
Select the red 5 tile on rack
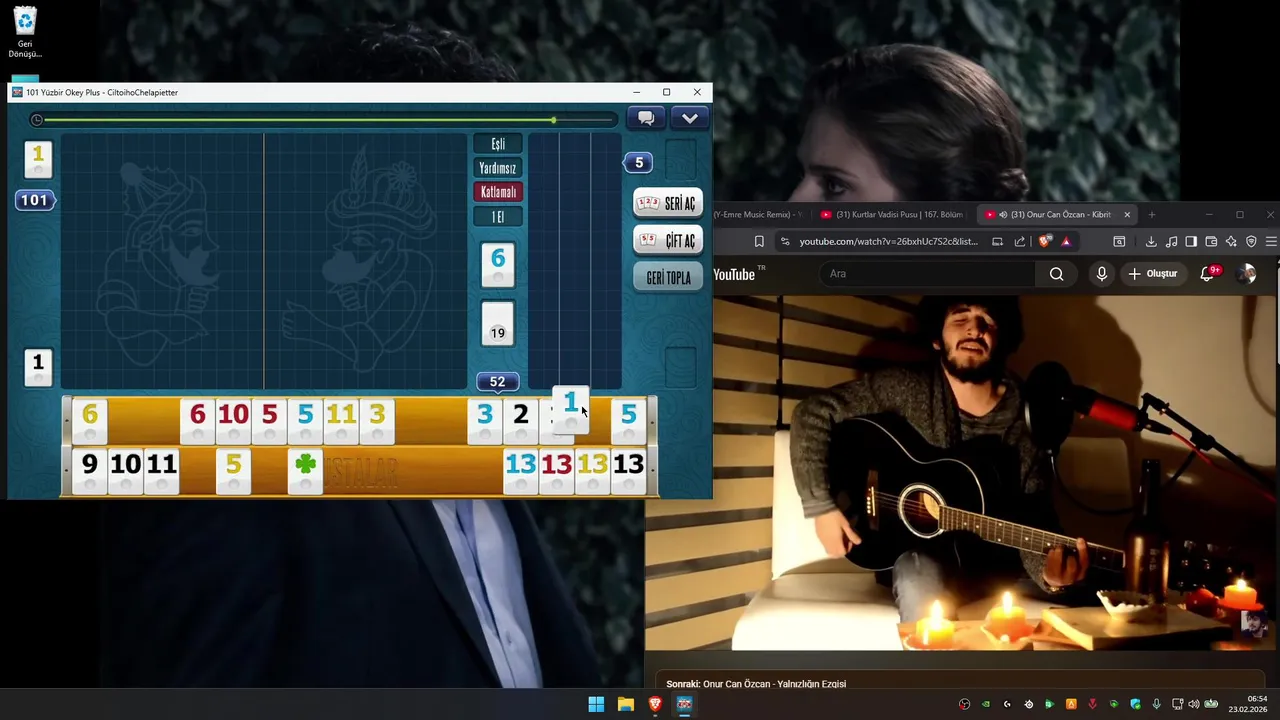270,420
